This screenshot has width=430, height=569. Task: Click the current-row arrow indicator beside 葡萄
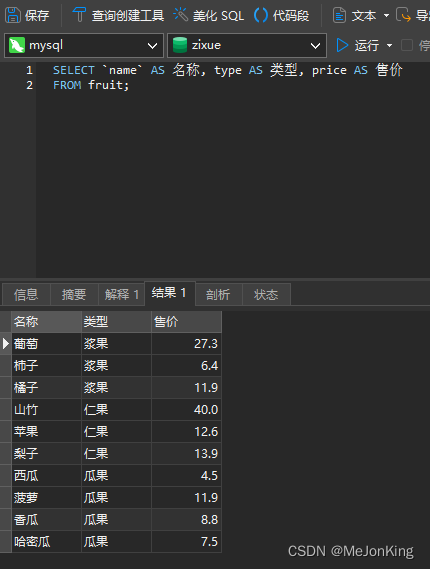pyautogui.click(x=5, y=343)
